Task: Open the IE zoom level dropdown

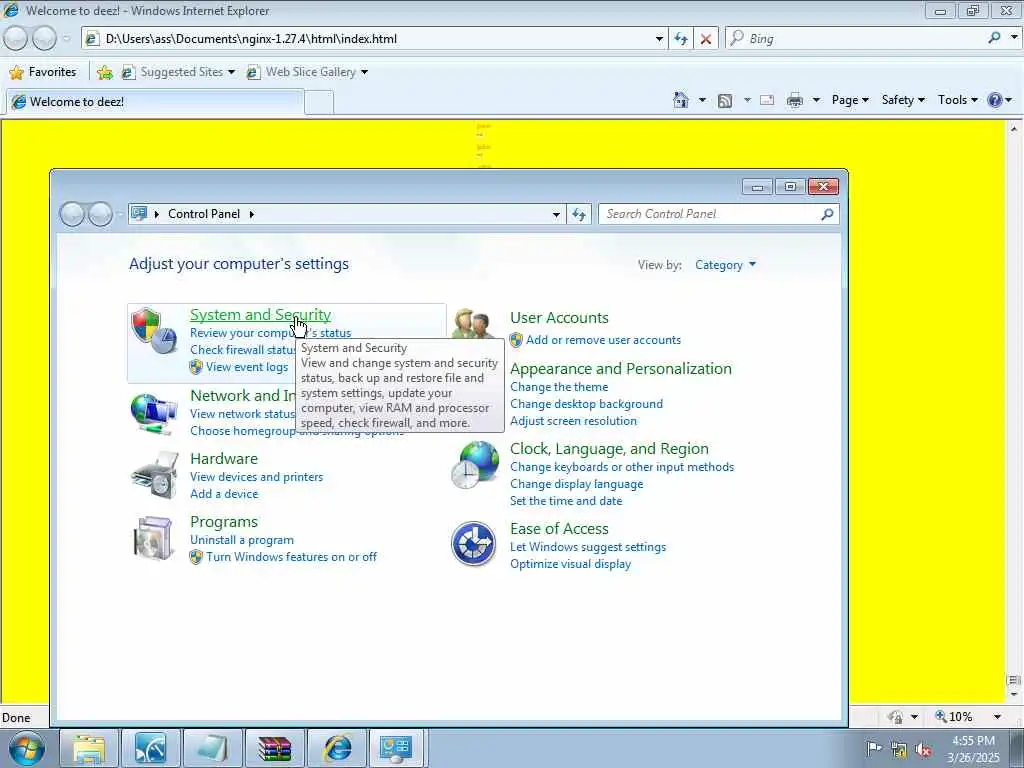Action: pos(997,716)
